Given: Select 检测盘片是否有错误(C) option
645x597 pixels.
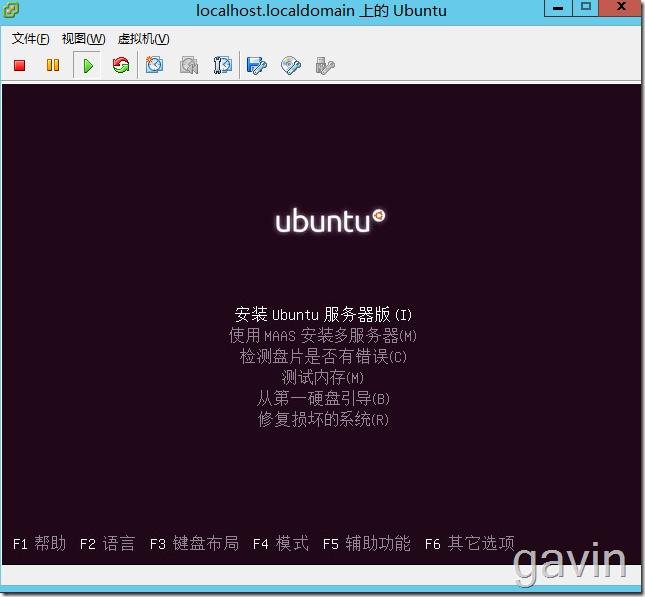Looking at the screenshot, I should click(323, 357).
